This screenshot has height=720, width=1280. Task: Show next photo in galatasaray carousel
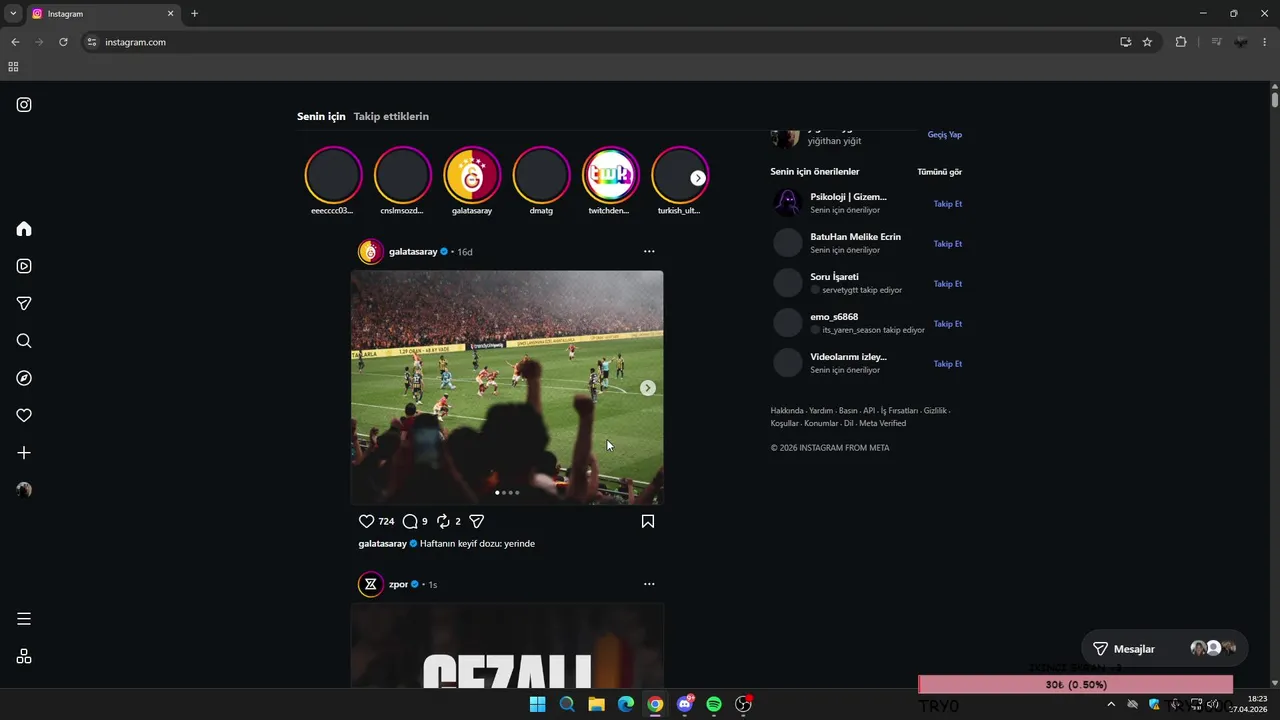(648, 388)
